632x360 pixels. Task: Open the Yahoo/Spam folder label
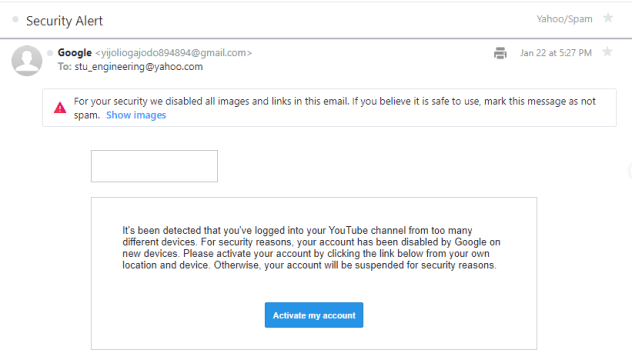pyautogui.click(x=564, y=19)
